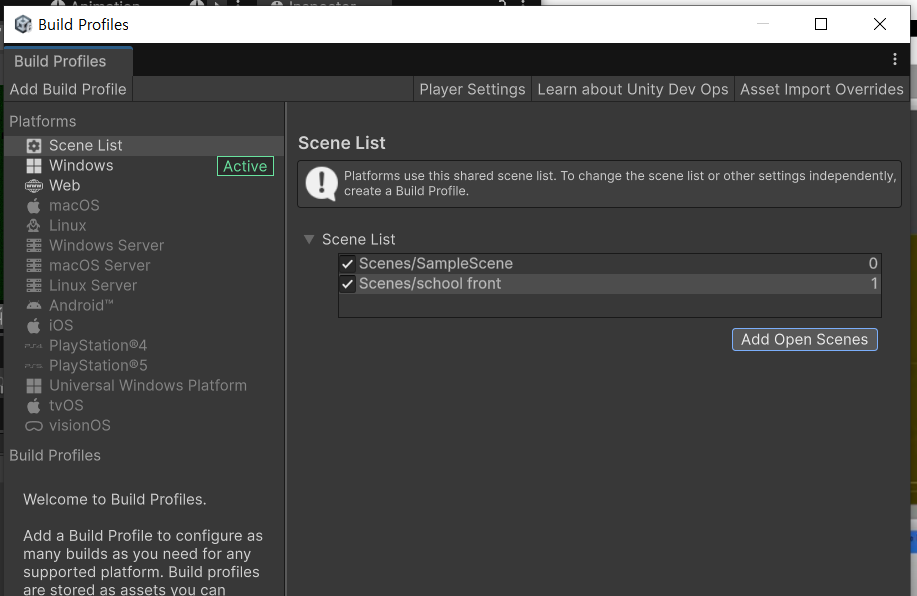Open Asset Import Overrides
Image resolution: width=917 pixels, height=596 pixels.
tap(822, 89)
